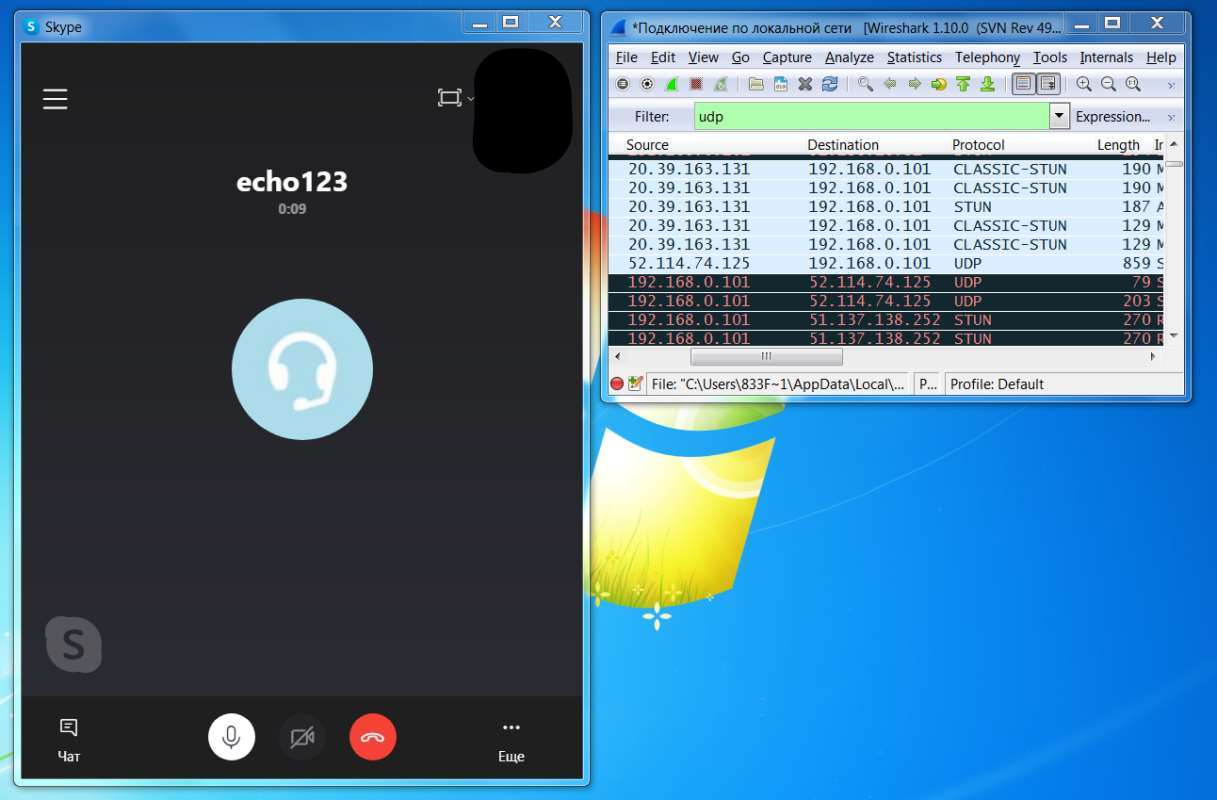Start a new live capture with the shark fin icon
This screenshot has height=800, width=1217.
[671, 84]
